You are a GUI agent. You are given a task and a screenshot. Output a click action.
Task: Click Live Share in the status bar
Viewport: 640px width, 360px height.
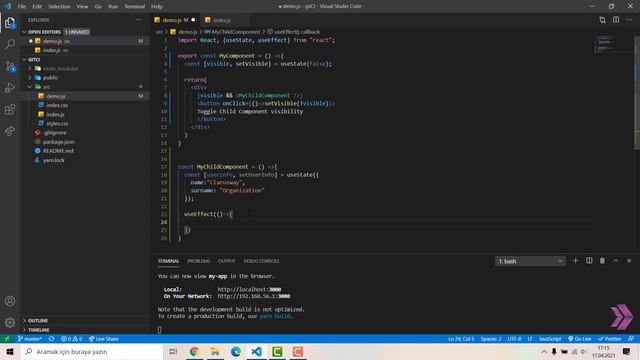pos(104,339)
